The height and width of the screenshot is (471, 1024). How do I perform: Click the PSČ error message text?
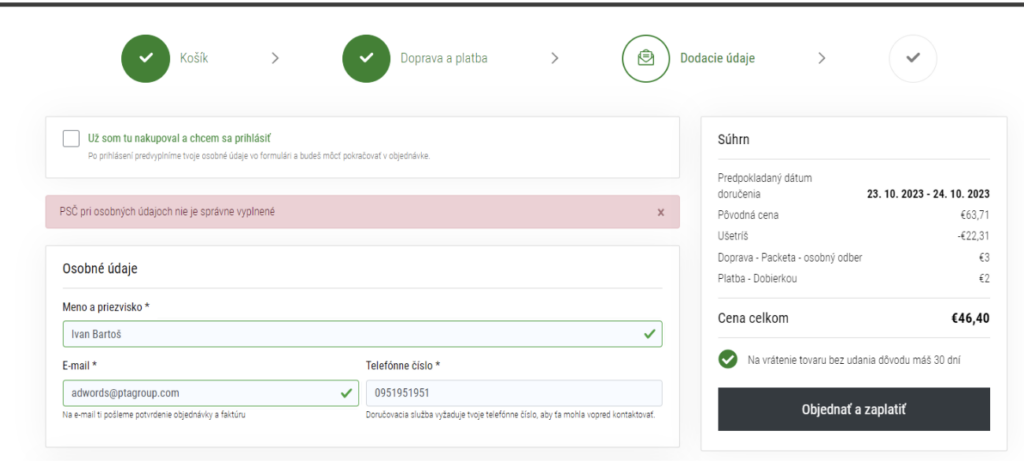(167, 212)
